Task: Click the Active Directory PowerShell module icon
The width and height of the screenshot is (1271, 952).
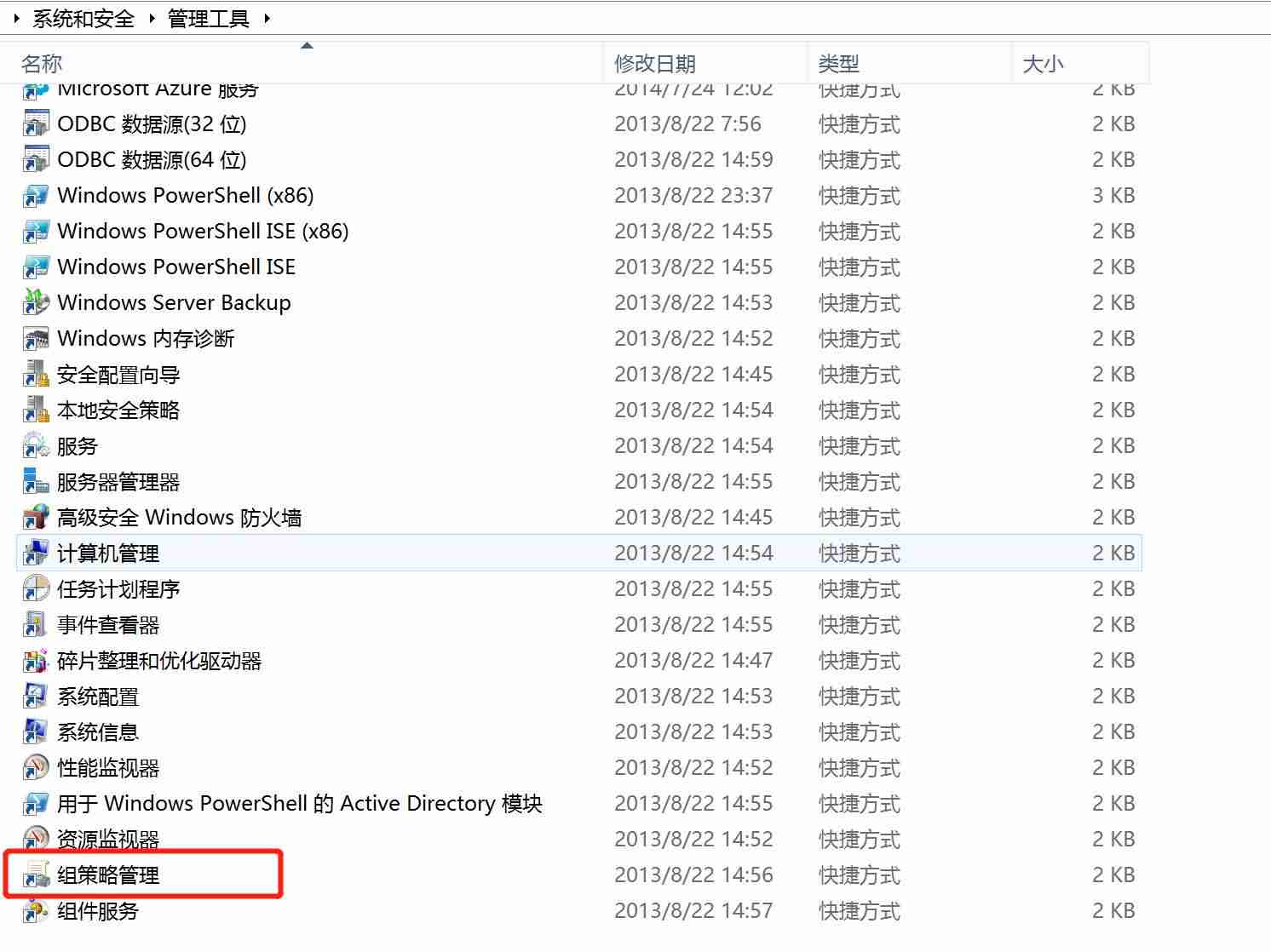Action: (36, 804)
